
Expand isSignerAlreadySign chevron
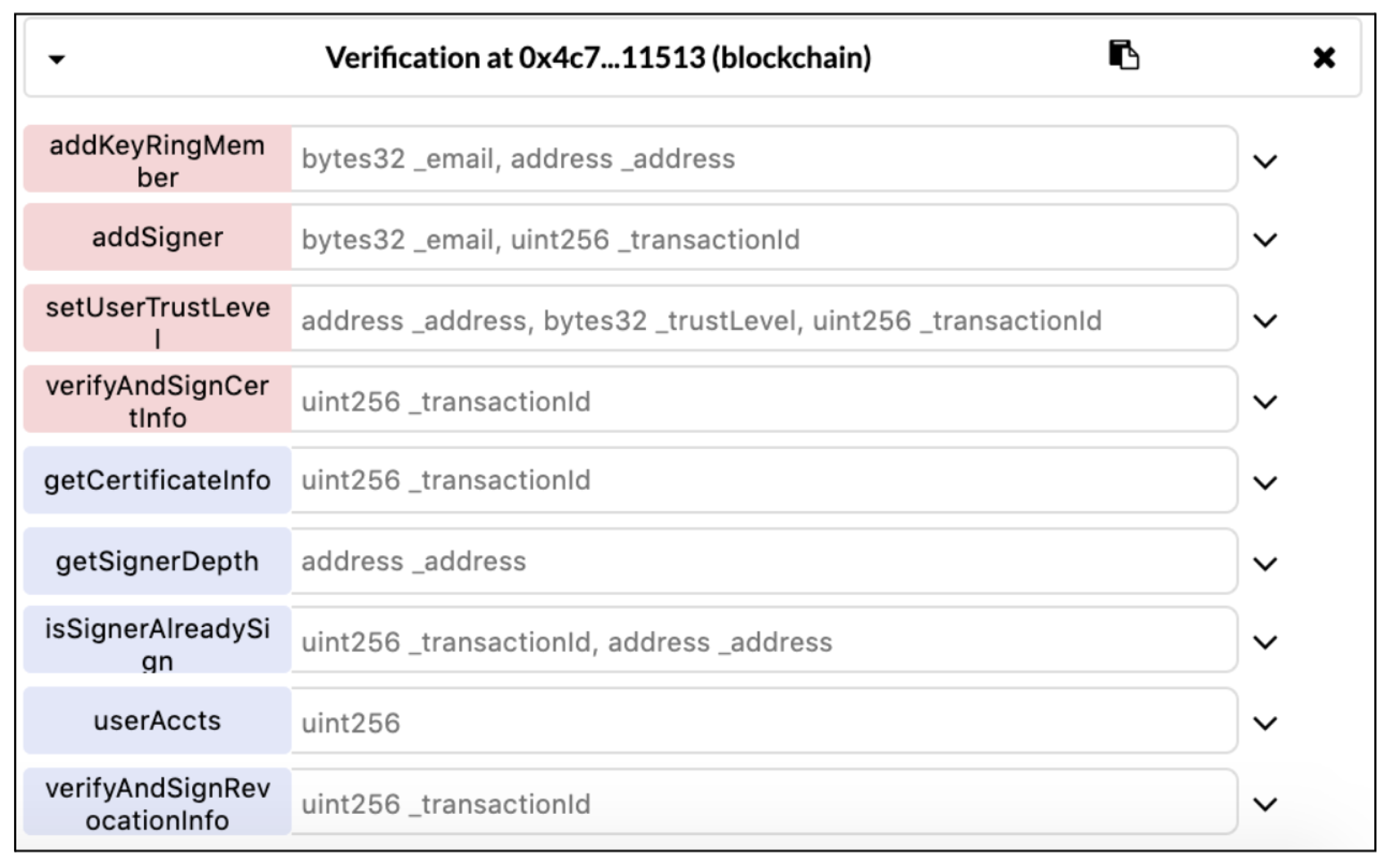[x=1265, y=642]
